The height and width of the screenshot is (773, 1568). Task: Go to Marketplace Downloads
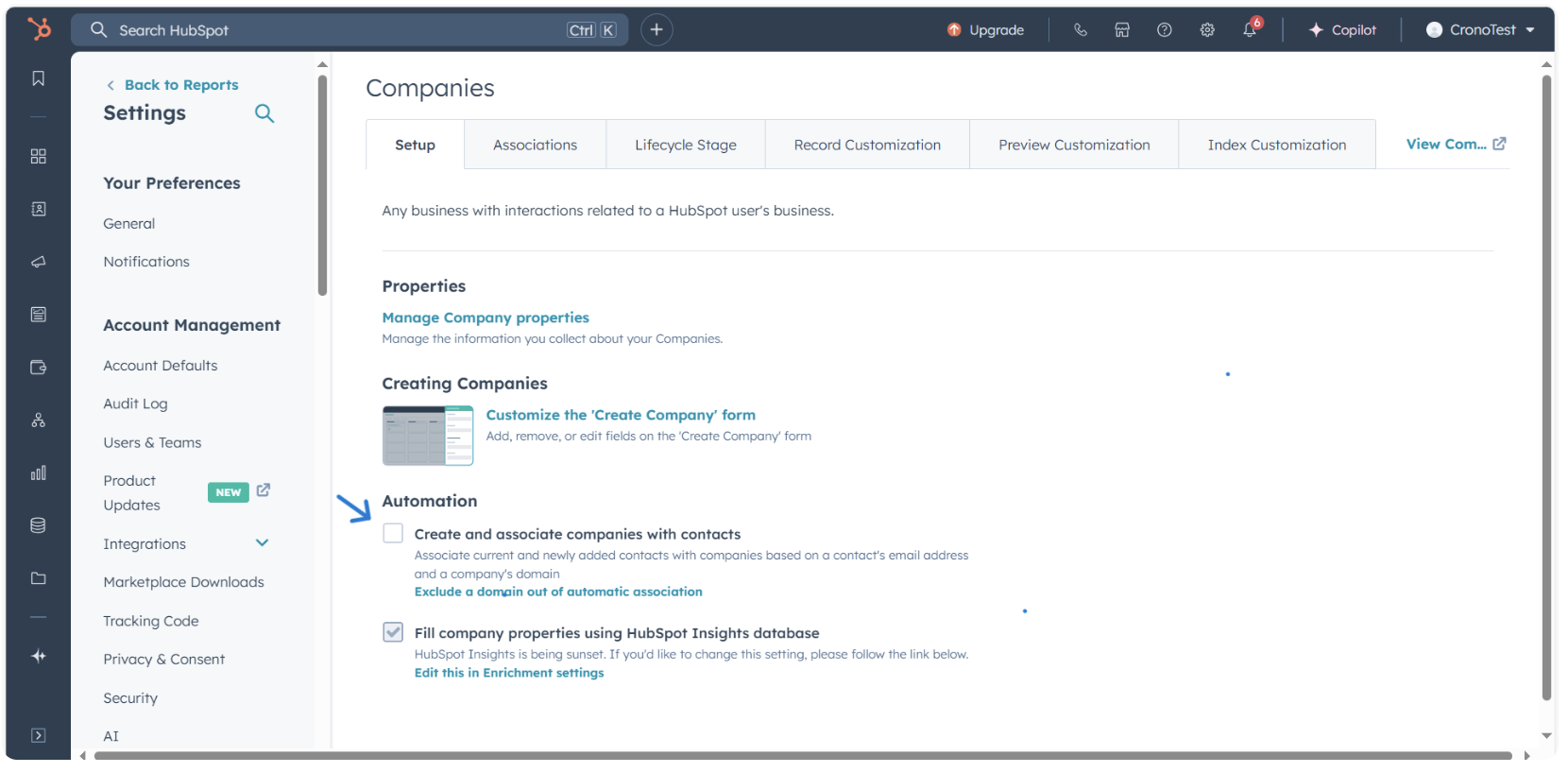(x=184, y=582)
